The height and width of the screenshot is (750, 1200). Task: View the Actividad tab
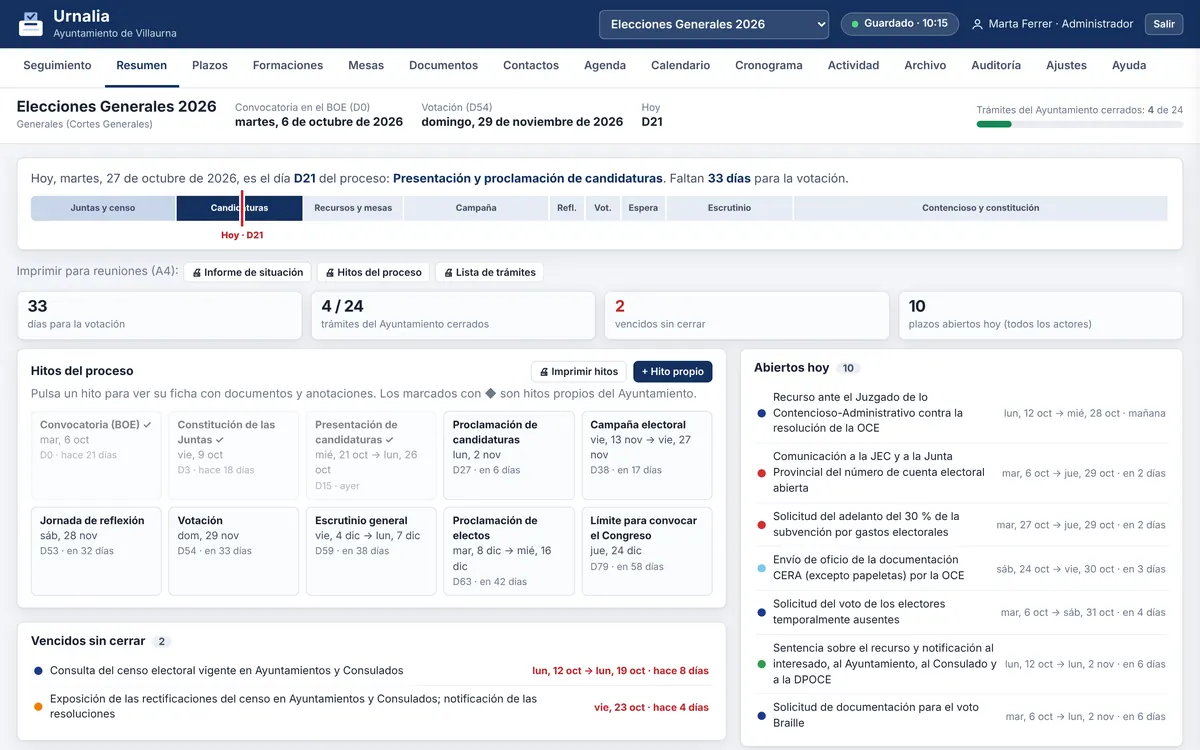coord(853,65)
